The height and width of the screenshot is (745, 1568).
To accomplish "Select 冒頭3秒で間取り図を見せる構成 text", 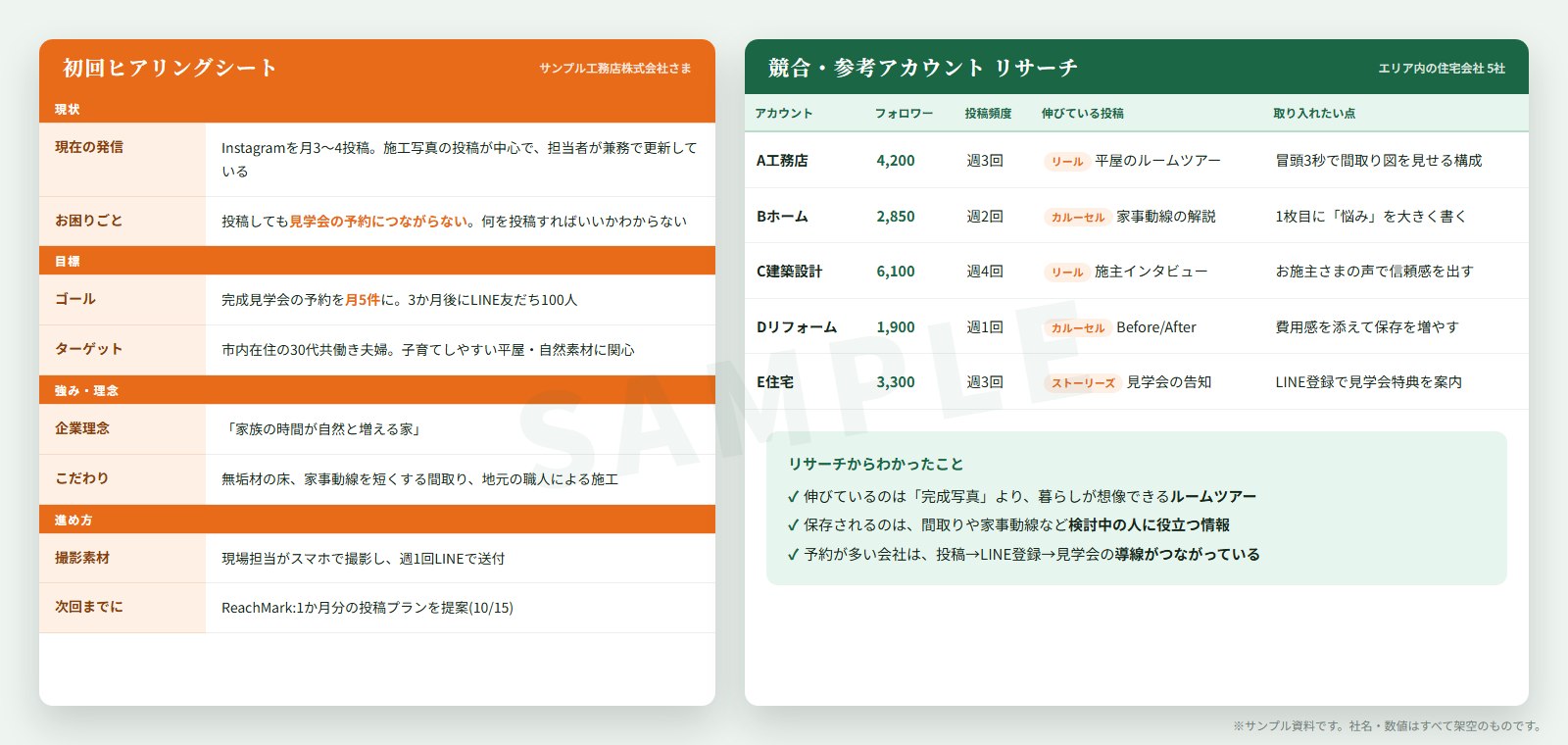I will (x=1379, y=161).
